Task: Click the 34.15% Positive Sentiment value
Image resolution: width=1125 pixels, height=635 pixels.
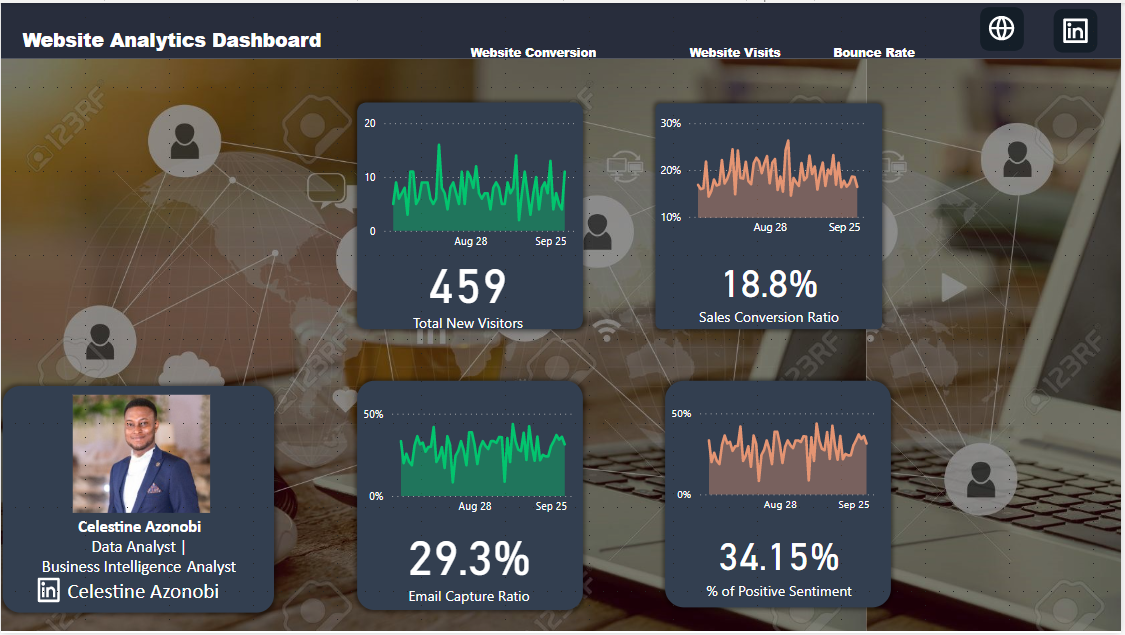Action: pos(779,558)
